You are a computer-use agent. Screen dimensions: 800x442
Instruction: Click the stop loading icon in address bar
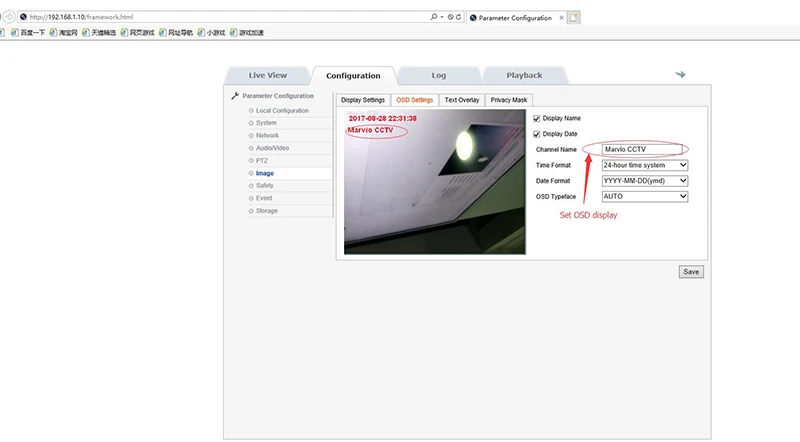(x=451, y=17)
